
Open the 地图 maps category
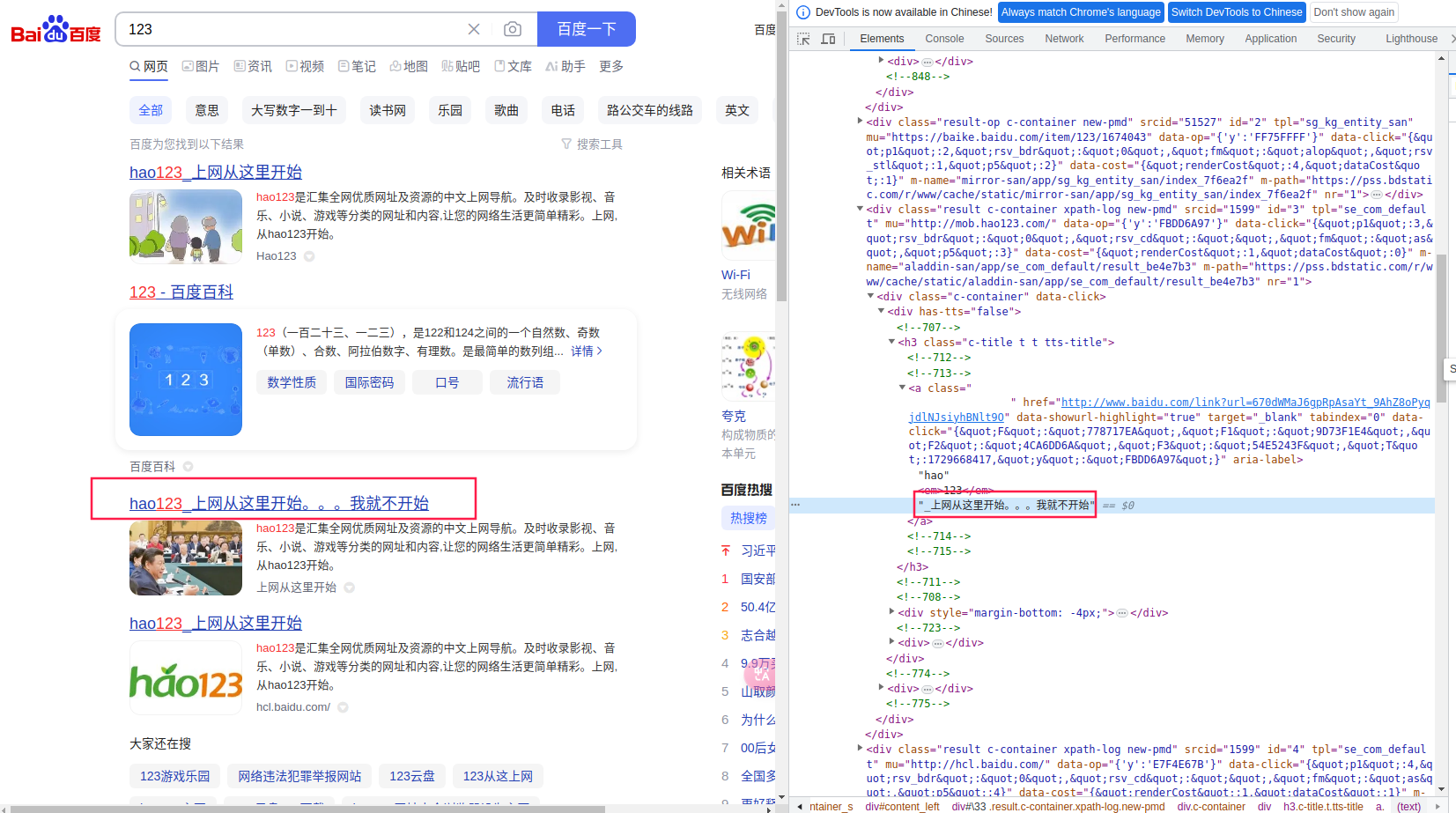click(409, 66)
